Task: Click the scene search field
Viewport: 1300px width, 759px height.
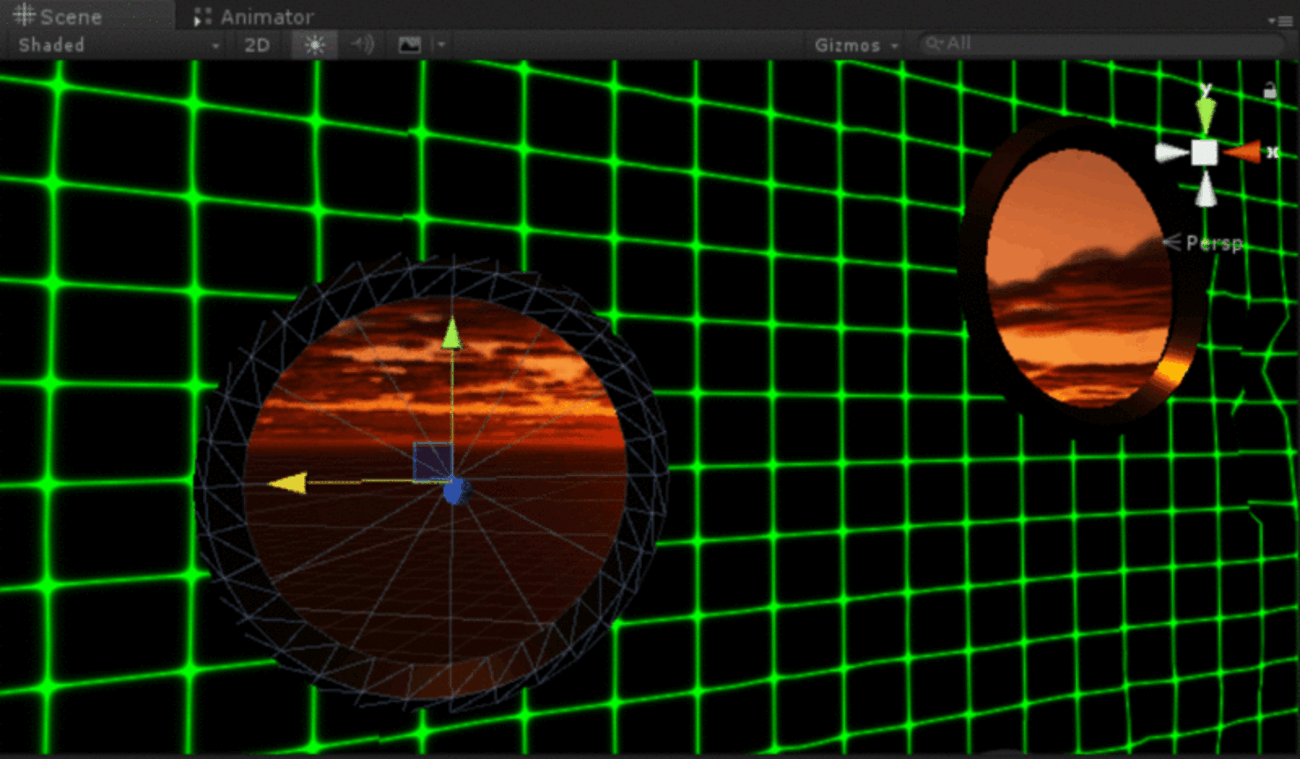Action: pos(1100,44)
